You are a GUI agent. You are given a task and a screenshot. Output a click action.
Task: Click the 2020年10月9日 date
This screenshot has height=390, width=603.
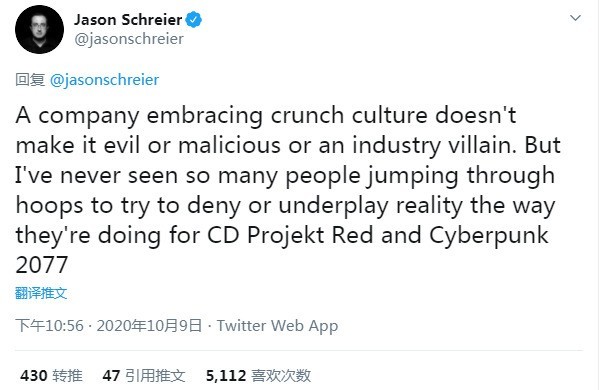click(x=149, y=326)
